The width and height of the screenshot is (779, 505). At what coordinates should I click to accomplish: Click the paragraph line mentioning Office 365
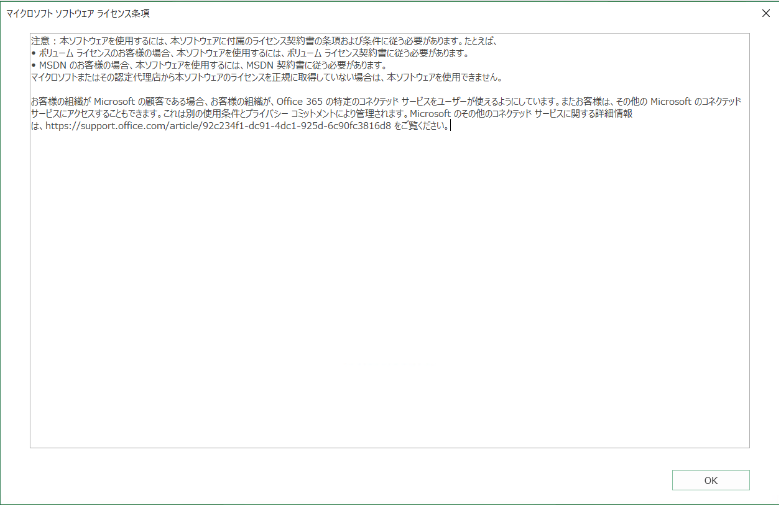tap(386, 101)
